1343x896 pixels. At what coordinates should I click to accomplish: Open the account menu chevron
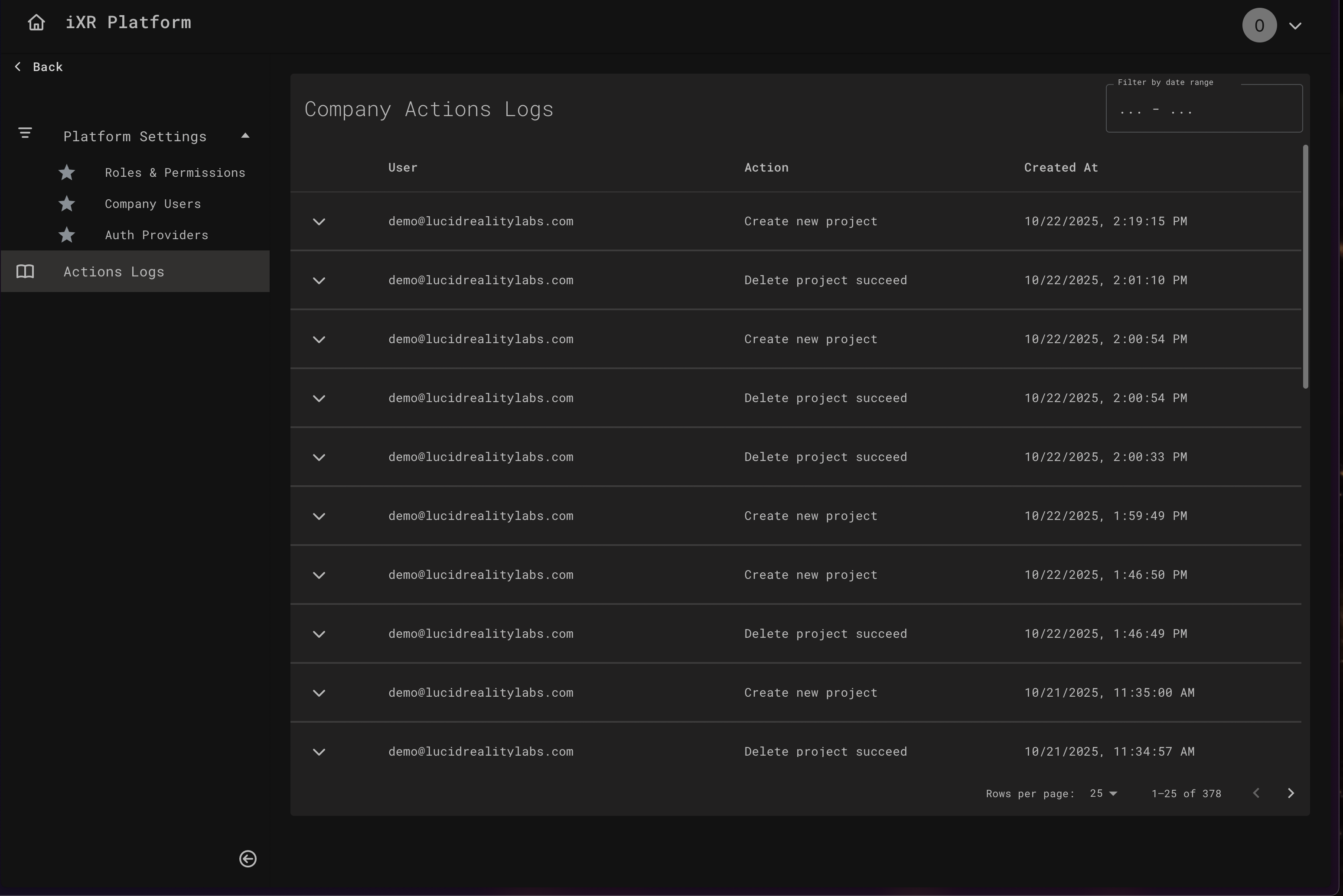[x=1295, y=26]
